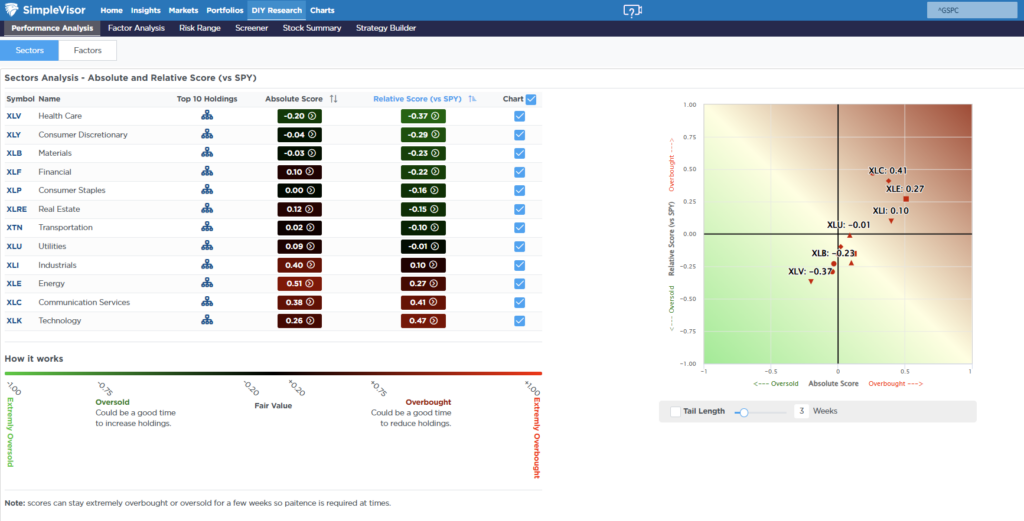The height and width of the screenshot is (521, 1024).
Task: Toggle the Chart header select-all checkbox
Action: point(531,99)
